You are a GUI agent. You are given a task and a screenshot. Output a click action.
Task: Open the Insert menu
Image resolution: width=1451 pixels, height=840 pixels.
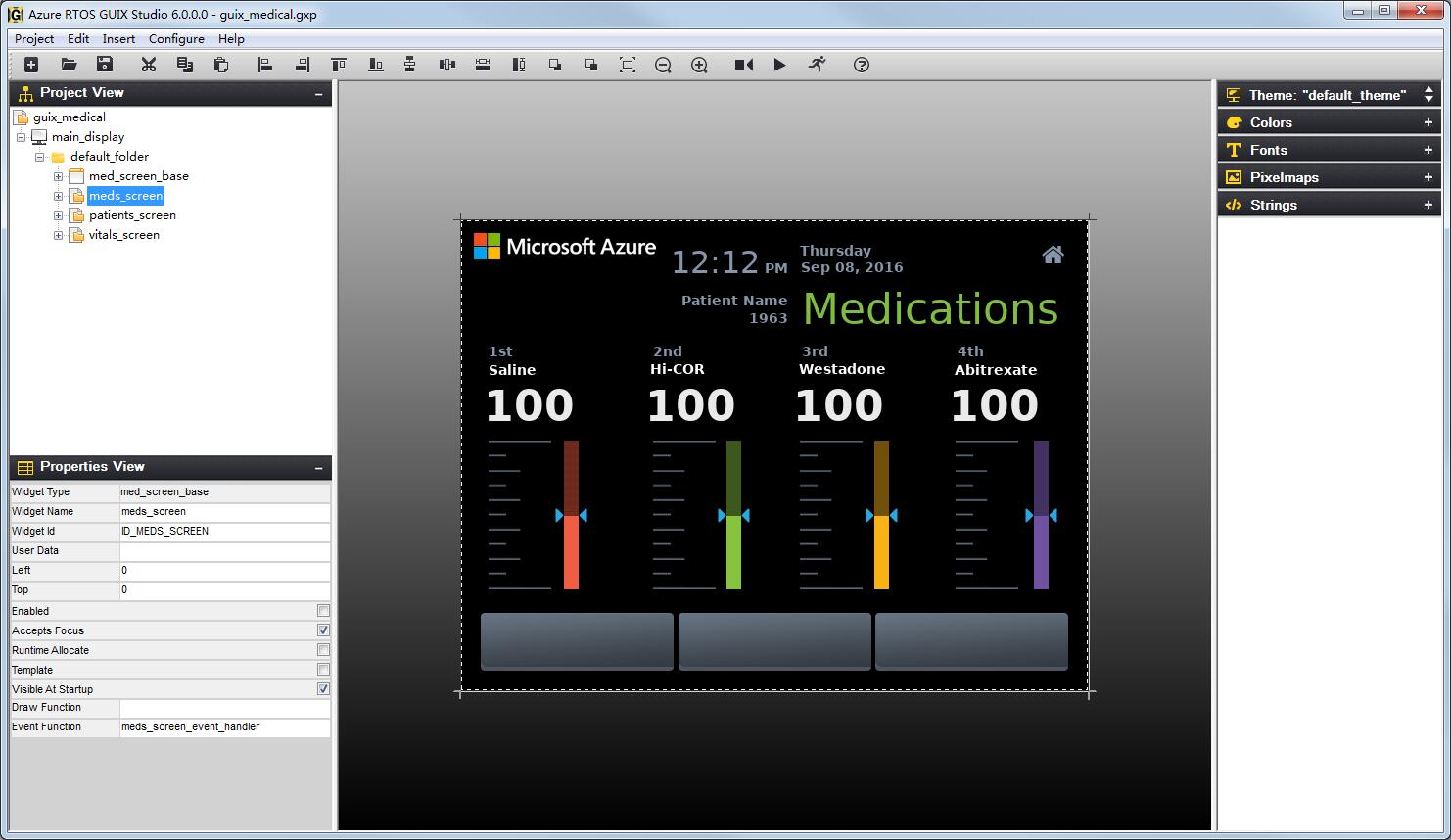[118, 39]
